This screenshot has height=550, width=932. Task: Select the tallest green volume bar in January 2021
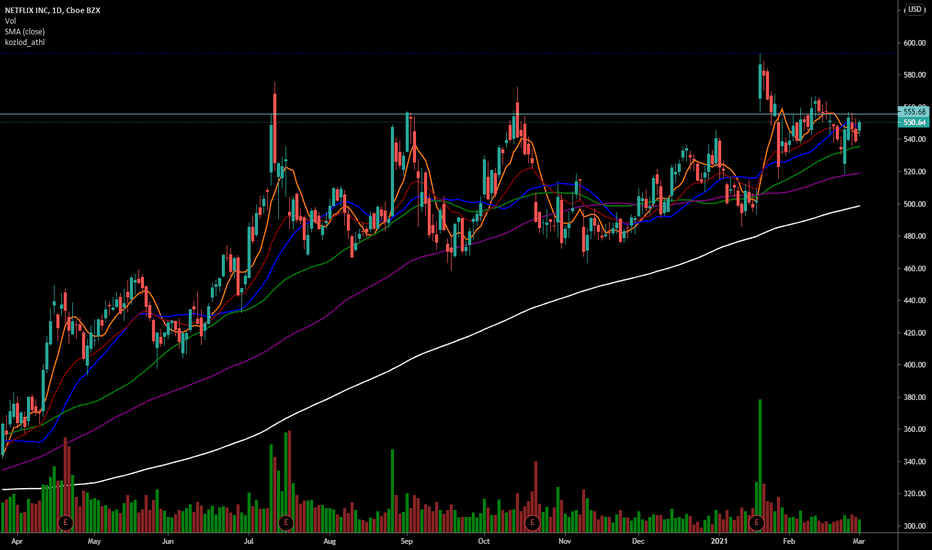[760, 466]
